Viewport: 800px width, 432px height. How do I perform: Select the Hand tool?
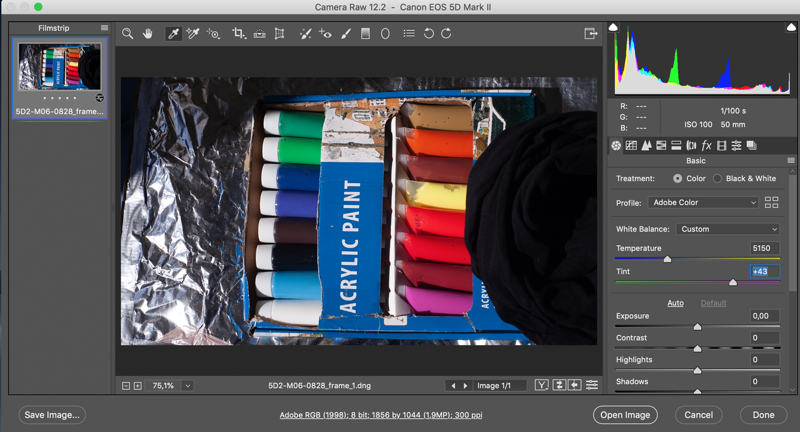147,34
